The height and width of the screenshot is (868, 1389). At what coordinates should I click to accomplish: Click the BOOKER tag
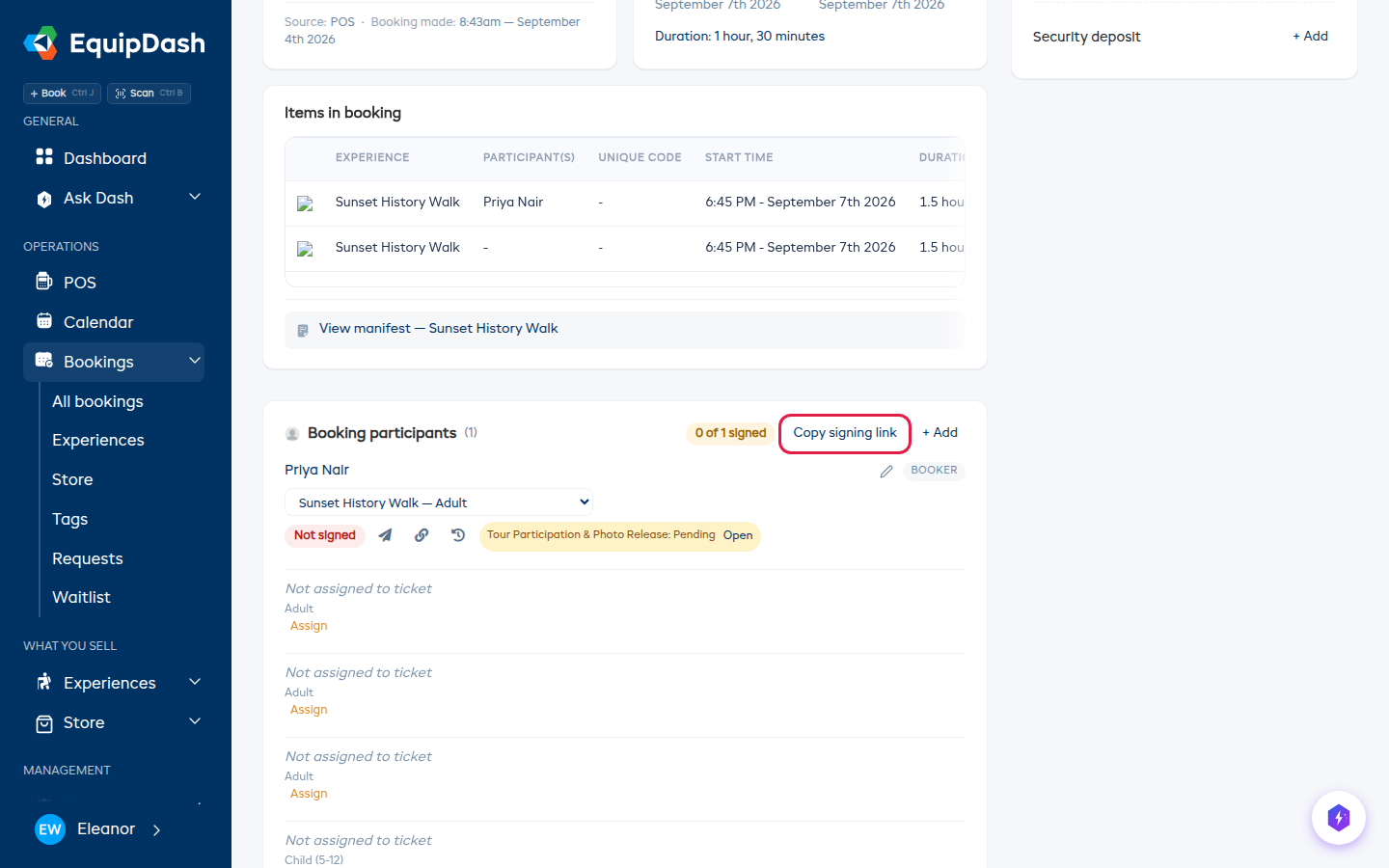[x=934, y=471]
